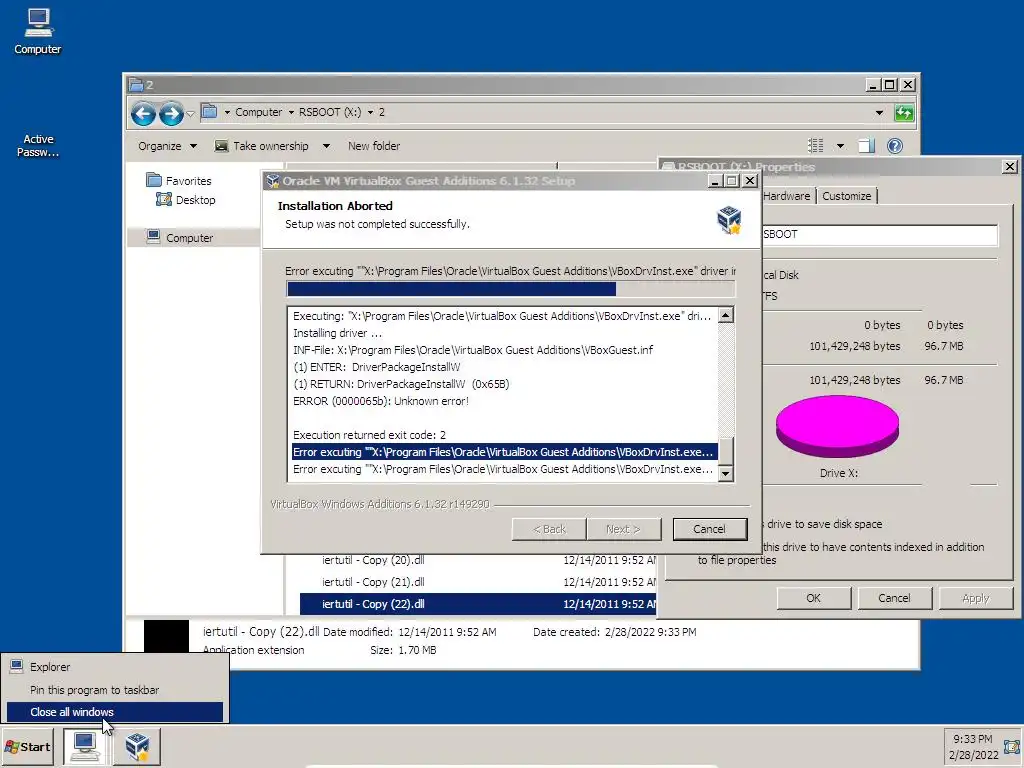Click the taskbar clock 9:33 PM

pyautogui.click(x=972, y=739)
